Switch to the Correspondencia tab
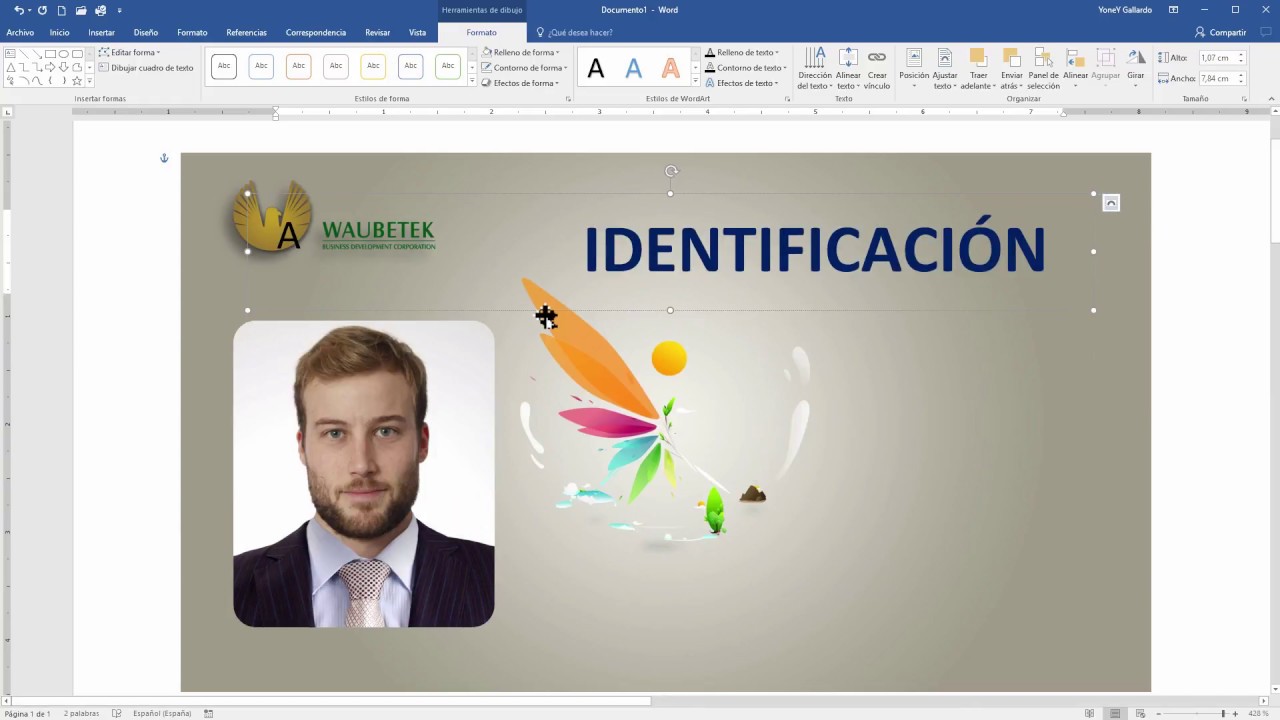 tap(316, 32)
